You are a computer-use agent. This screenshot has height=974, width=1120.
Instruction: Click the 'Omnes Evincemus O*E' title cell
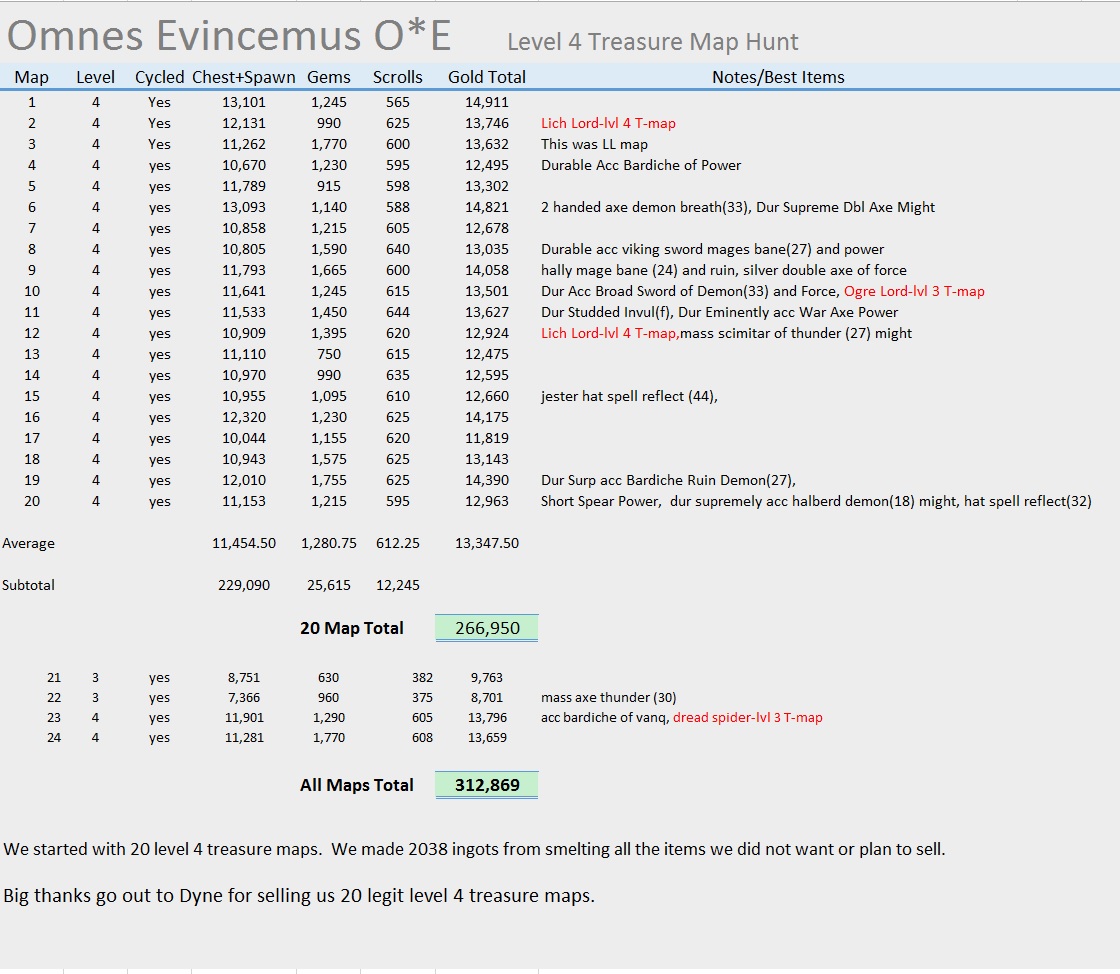tap(229, 36)
